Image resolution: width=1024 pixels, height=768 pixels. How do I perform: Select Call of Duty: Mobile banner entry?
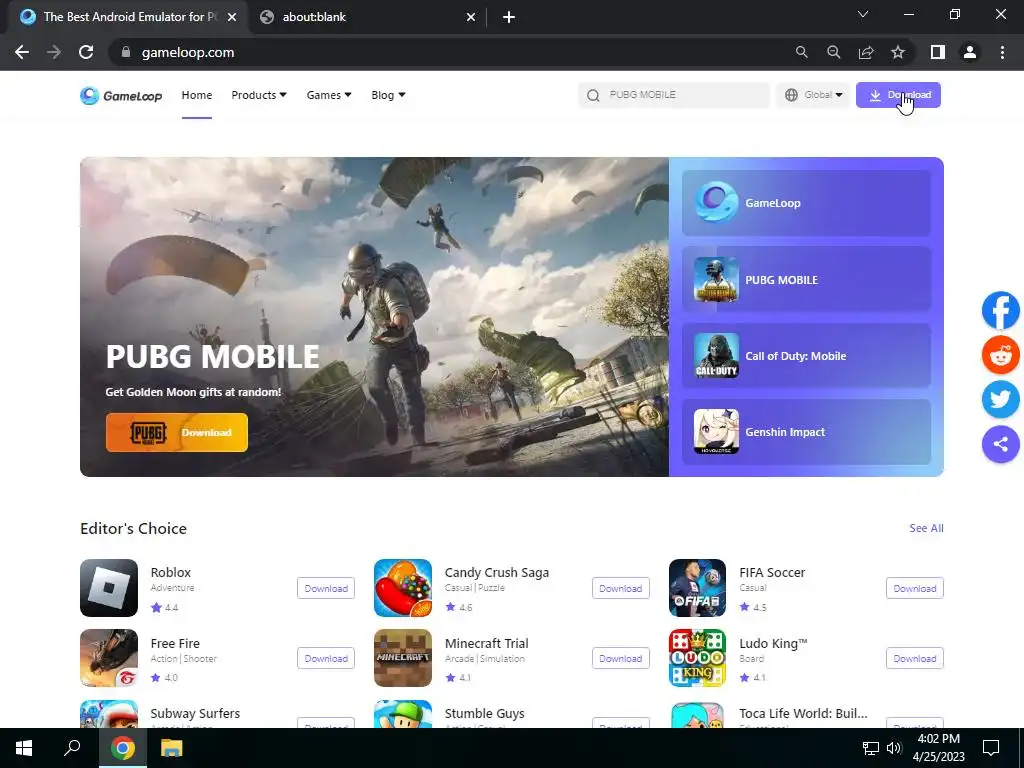click(x=806, y=356)
